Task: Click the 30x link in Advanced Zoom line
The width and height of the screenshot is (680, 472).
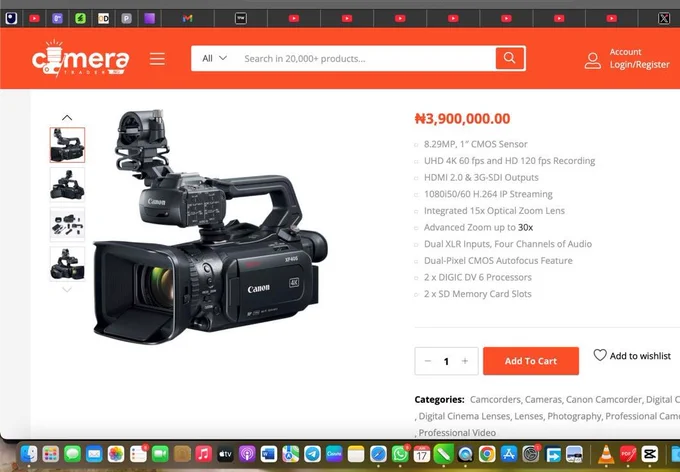Action: click(x=525, y=227)
